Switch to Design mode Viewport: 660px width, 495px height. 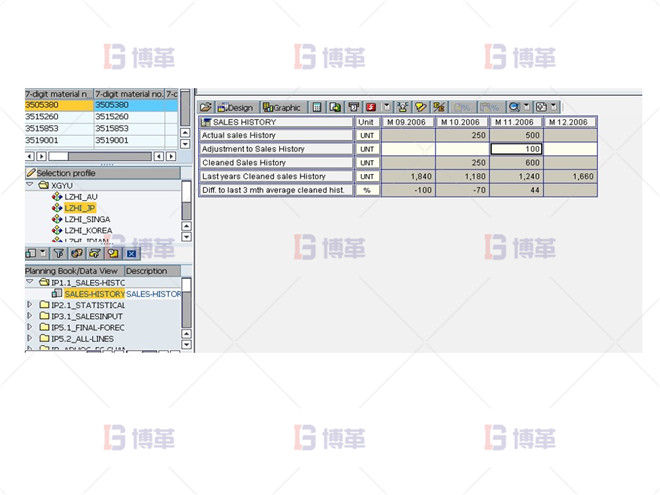(x=235, y=107)
